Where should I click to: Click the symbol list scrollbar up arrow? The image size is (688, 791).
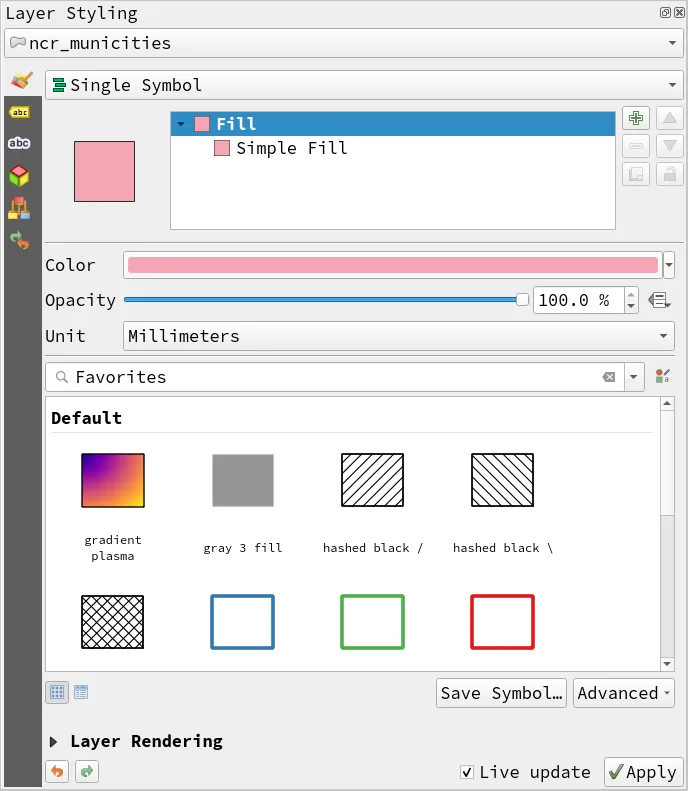point(667,404)
